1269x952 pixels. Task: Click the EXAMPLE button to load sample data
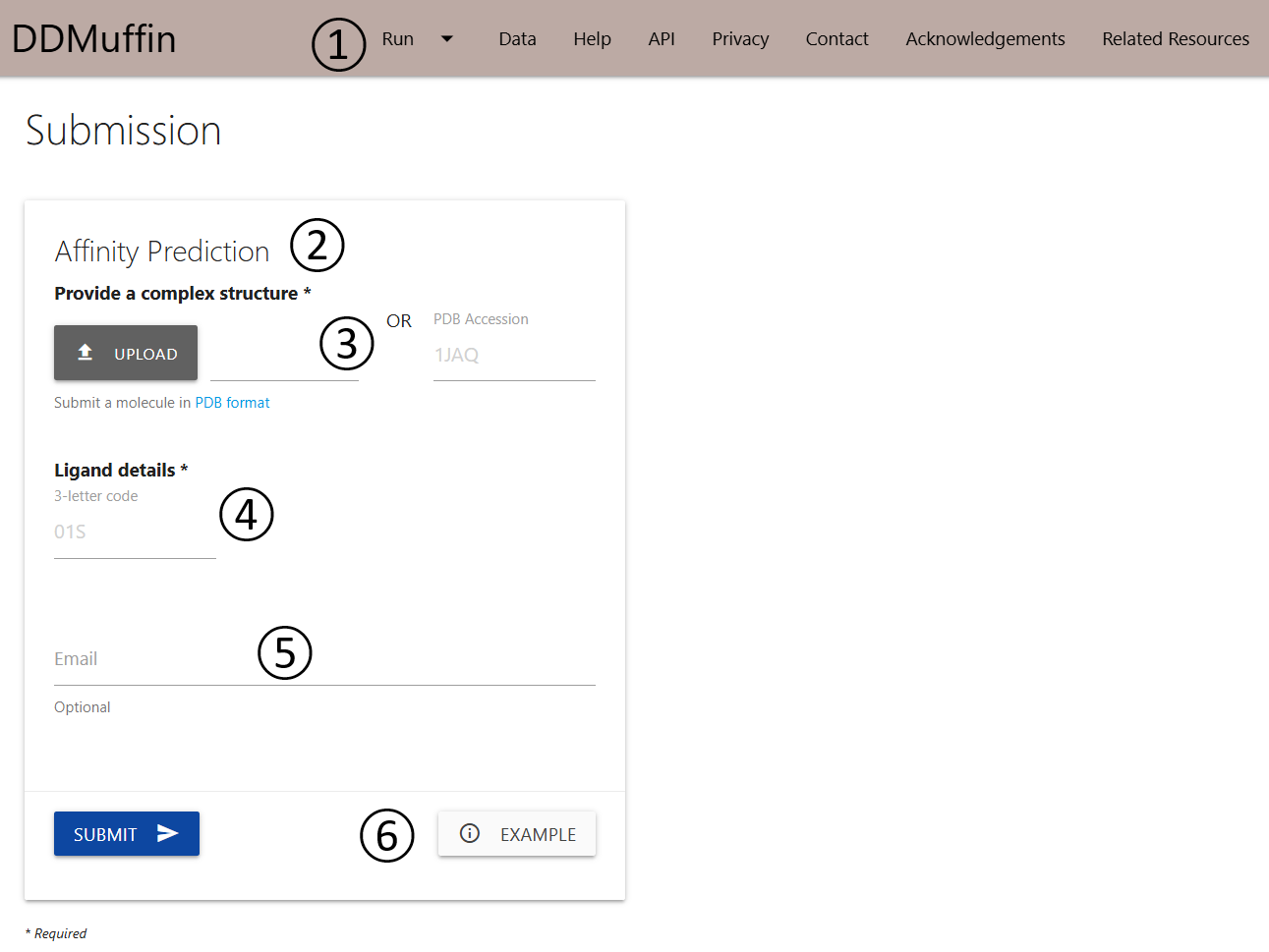tap(517, 833)
